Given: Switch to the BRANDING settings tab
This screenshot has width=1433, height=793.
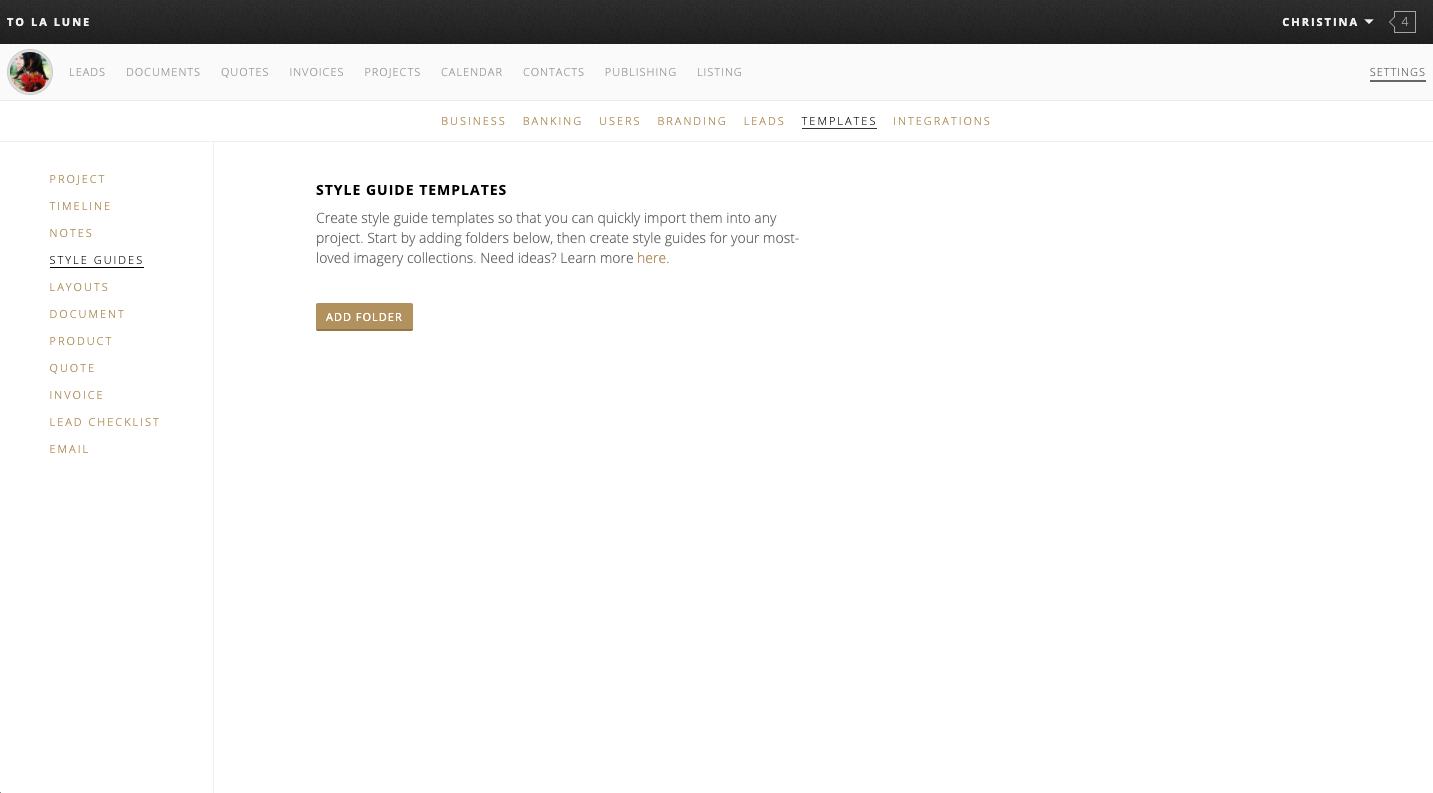Looking at the screenshot, I should [692, 120].
